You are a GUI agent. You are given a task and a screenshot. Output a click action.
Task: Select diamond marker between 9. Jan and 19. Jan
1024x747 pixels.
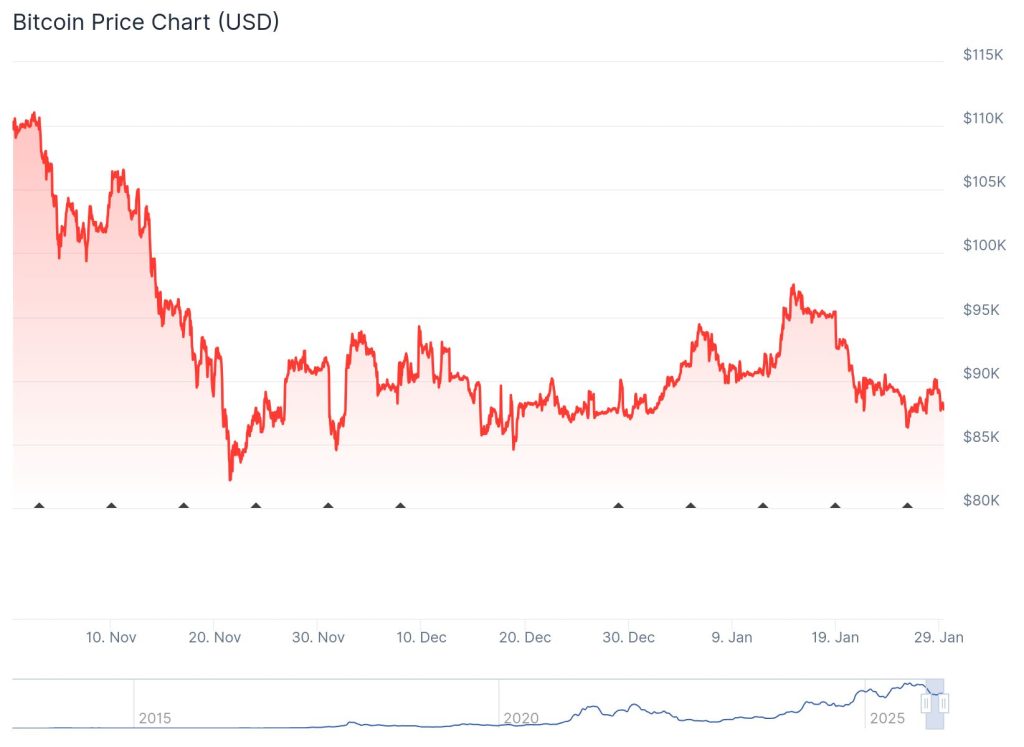(763, 506)
